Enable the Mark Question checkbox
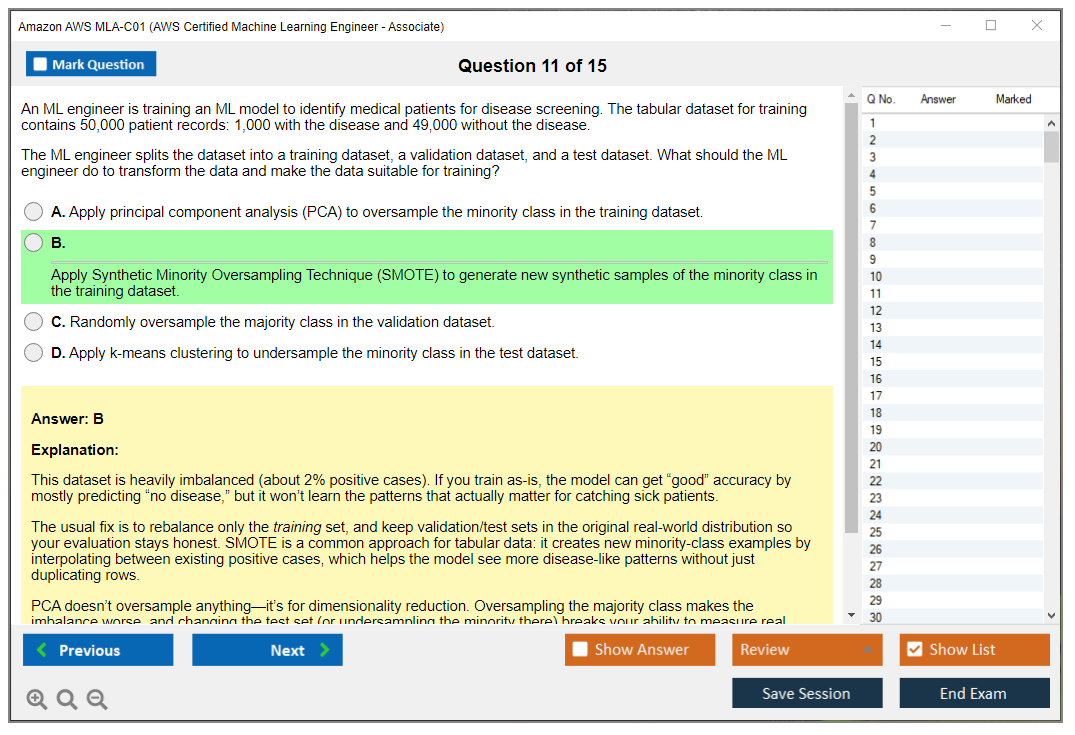Viewport: 1075px width, 735px height. click(x=40, y=63)
